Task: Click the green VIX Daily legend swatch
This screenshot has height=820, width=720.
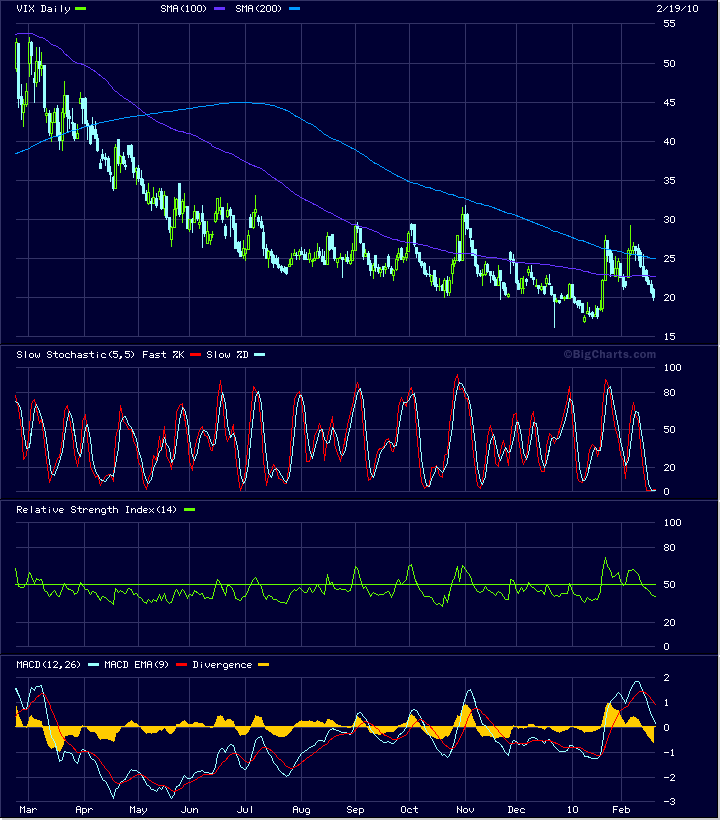Action: coord(80,9)
